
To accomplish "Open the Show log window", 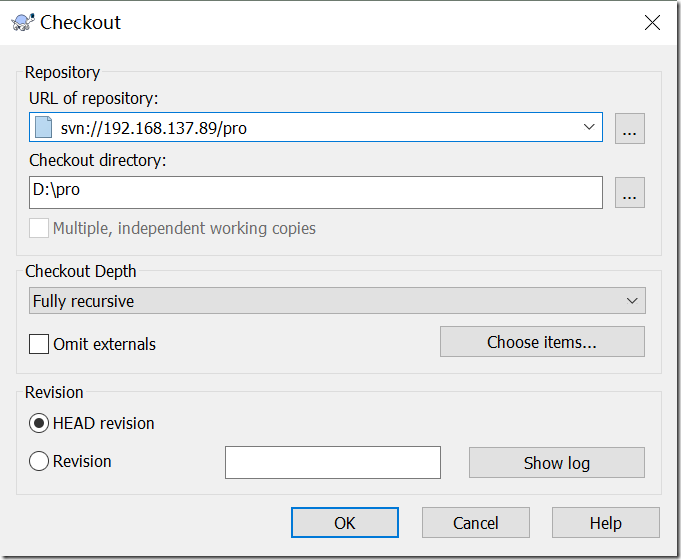I will (556, 463).
